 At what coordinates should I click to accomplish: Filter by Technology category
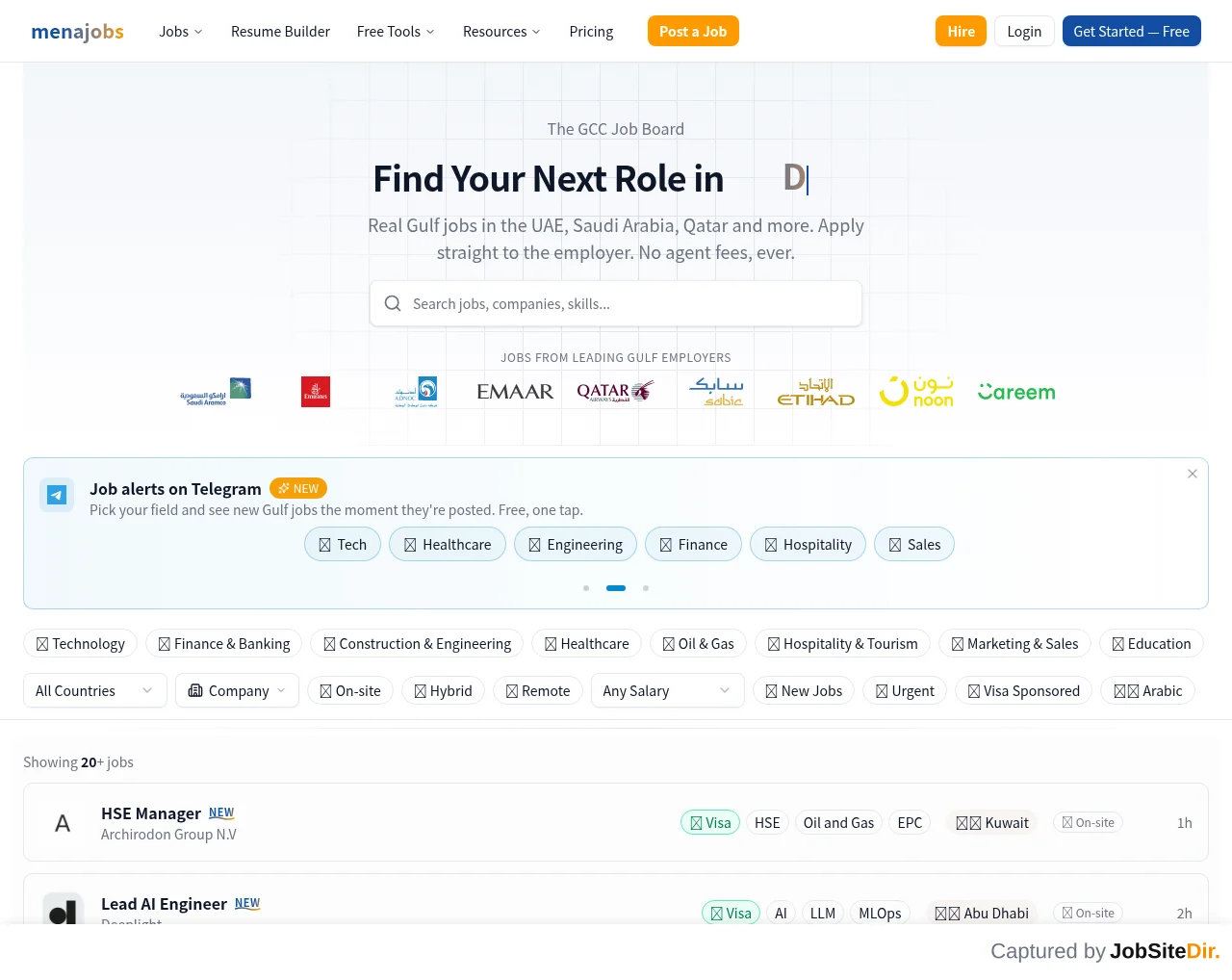(x=80, y=644)
